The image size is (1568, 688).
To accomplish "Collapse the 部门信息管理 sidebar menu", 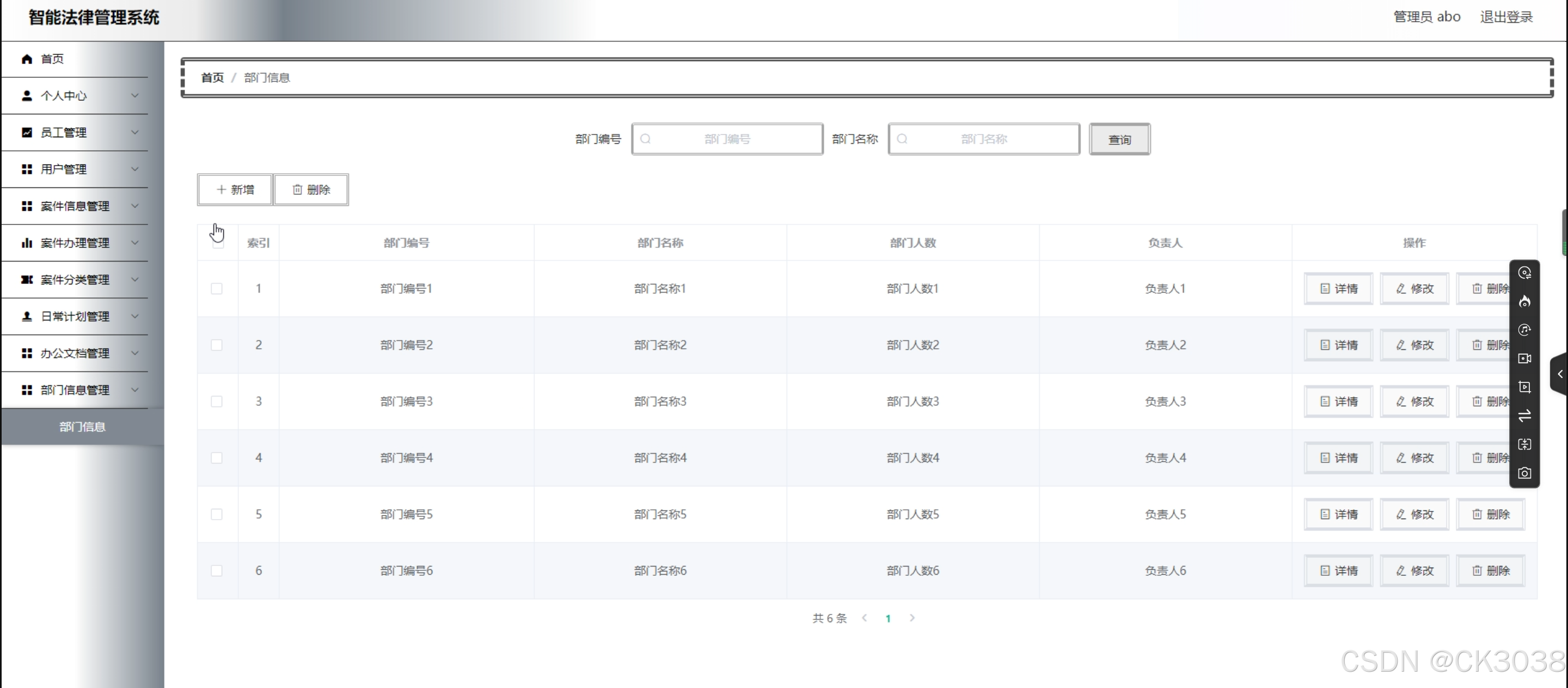I will pos(76,390).
